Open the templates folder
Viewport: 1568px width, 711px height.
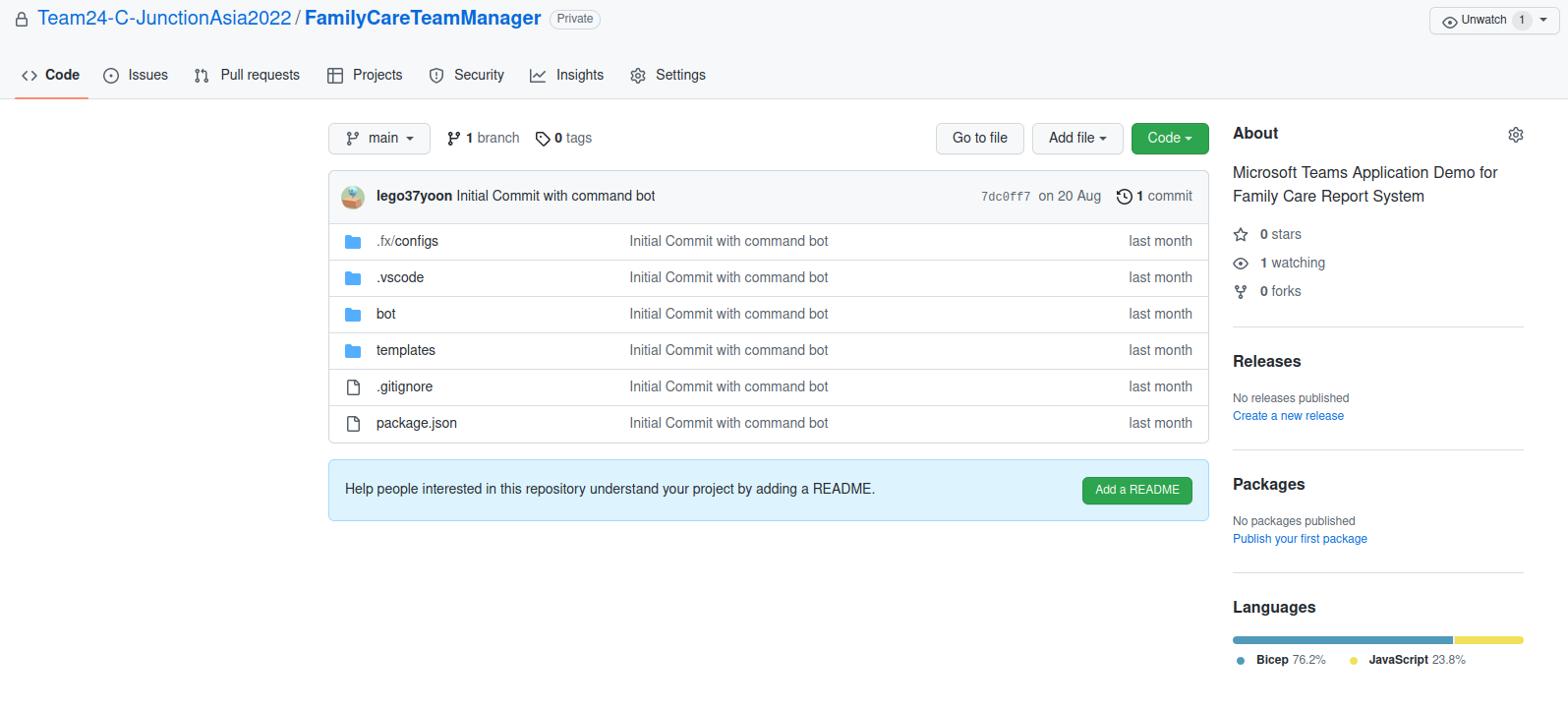click(406, 350)
